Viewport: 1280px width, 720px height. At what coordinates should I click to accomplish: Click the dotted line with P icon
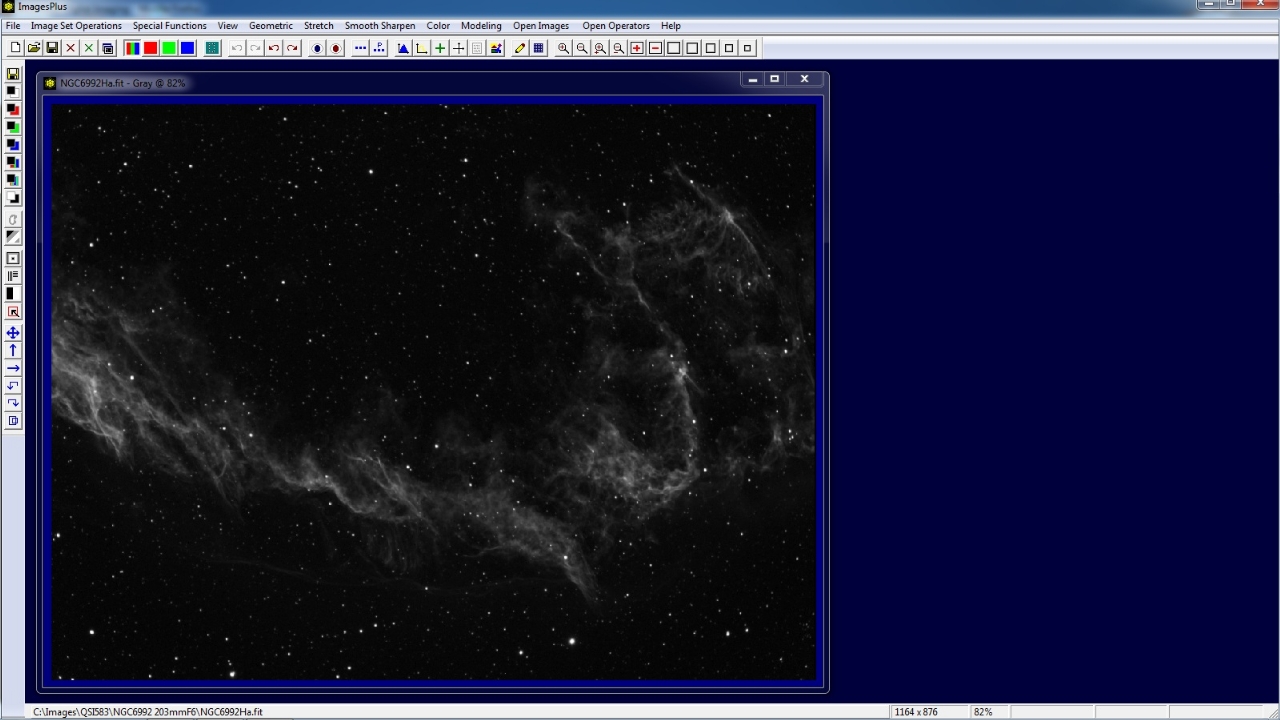(379, 48)
